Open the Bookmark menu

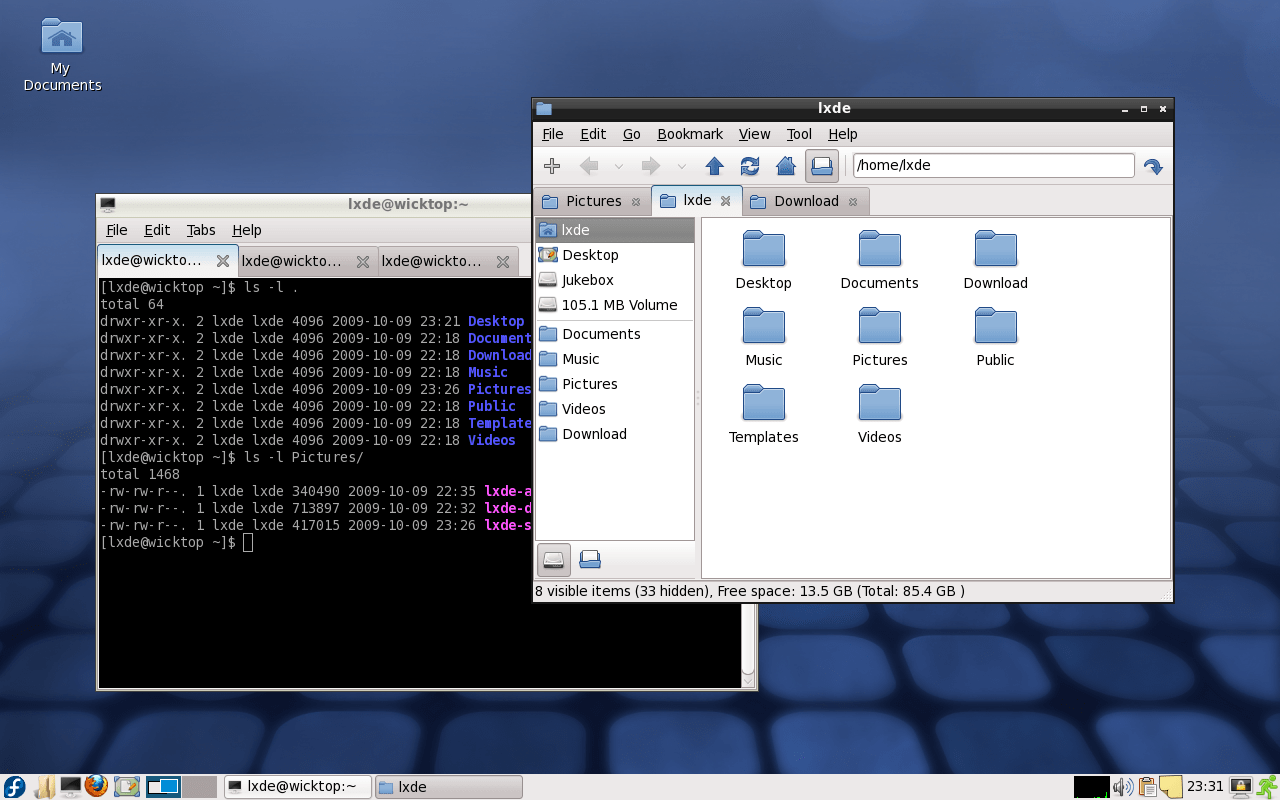690,133
